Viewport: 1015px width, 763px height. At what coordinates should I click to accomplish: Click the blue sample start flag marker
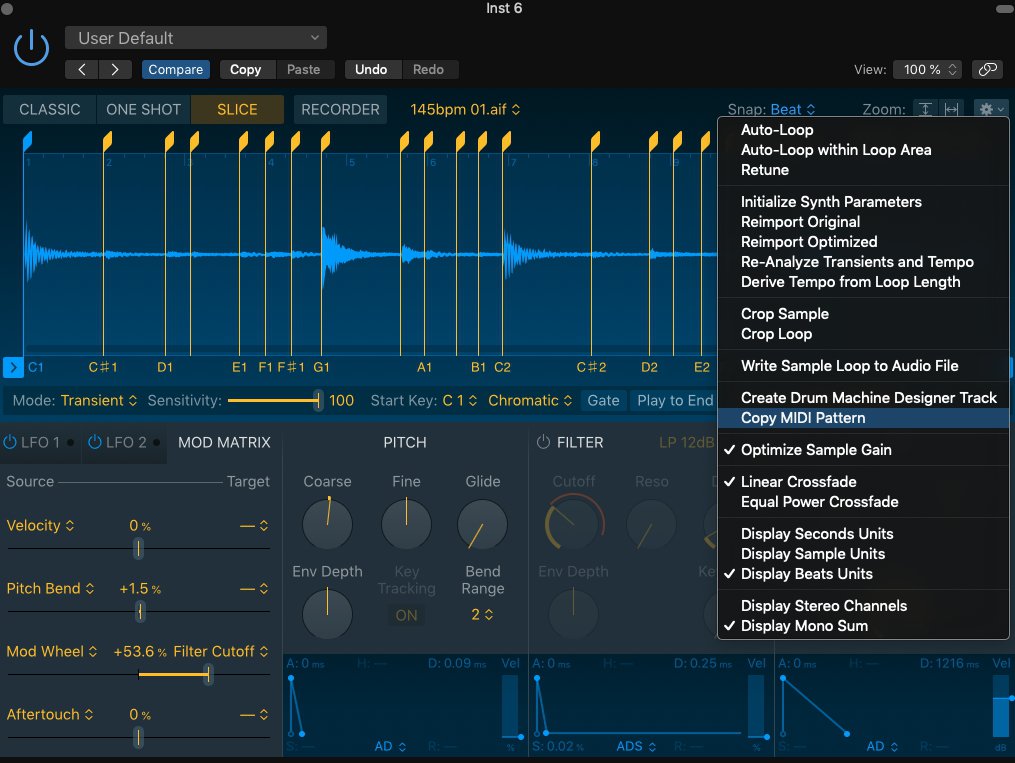(28, 141)
